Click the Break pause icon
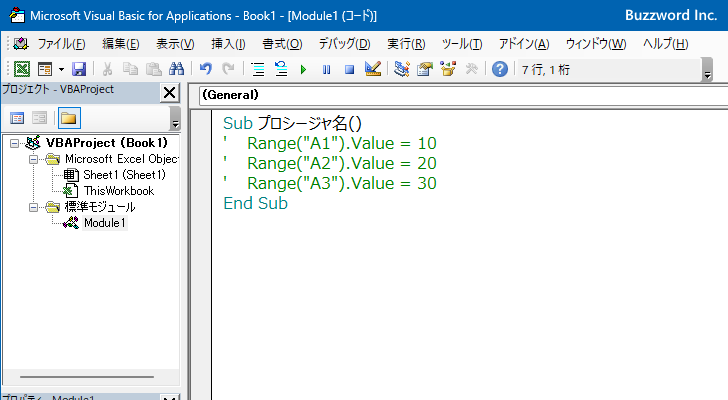728x400 pixels. [326, 70]
